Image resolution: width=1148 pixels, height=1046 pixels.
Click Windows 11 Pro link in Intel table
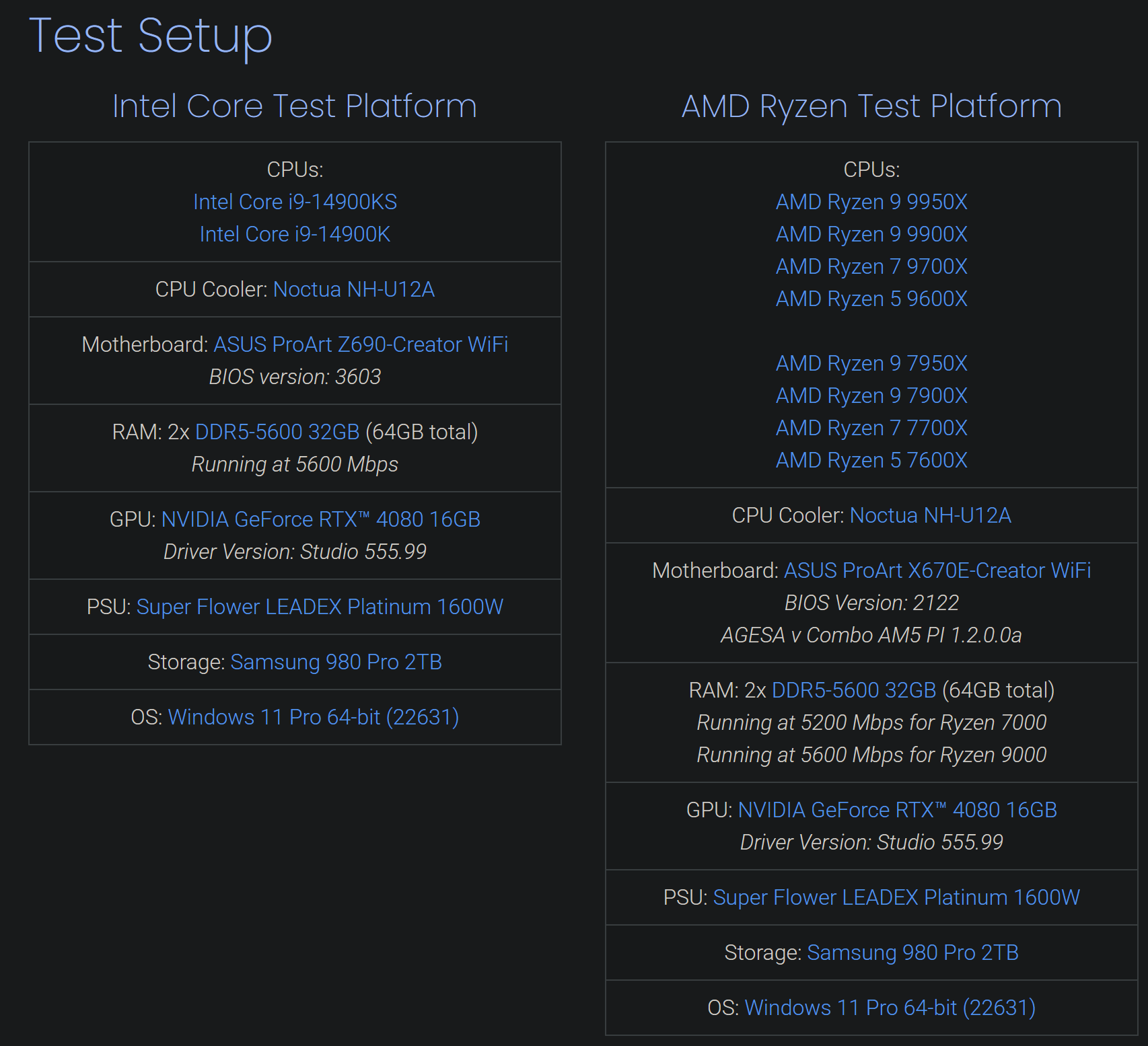314,717
